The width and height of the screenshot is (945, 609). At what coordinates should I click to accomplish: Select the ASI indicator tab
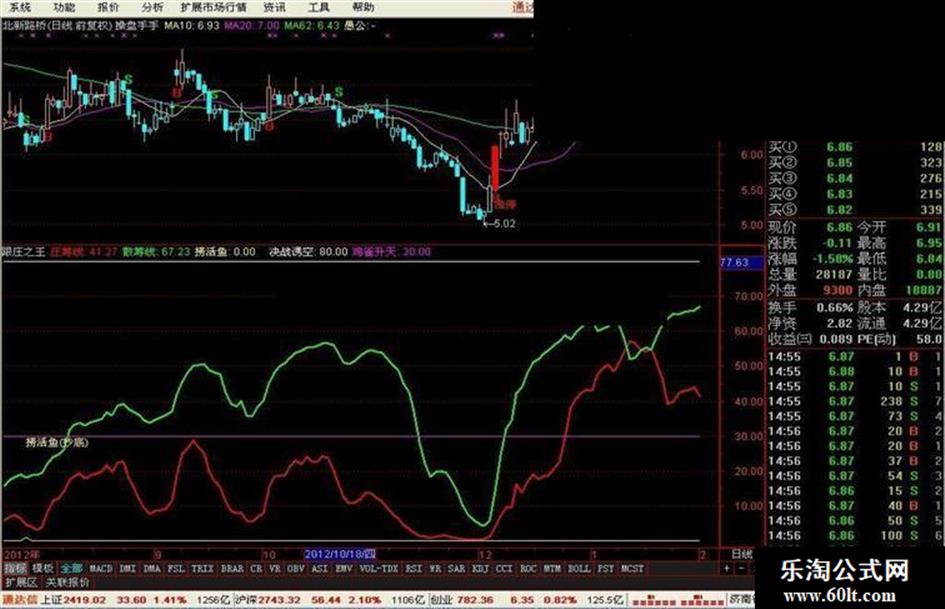pos(320,569)
